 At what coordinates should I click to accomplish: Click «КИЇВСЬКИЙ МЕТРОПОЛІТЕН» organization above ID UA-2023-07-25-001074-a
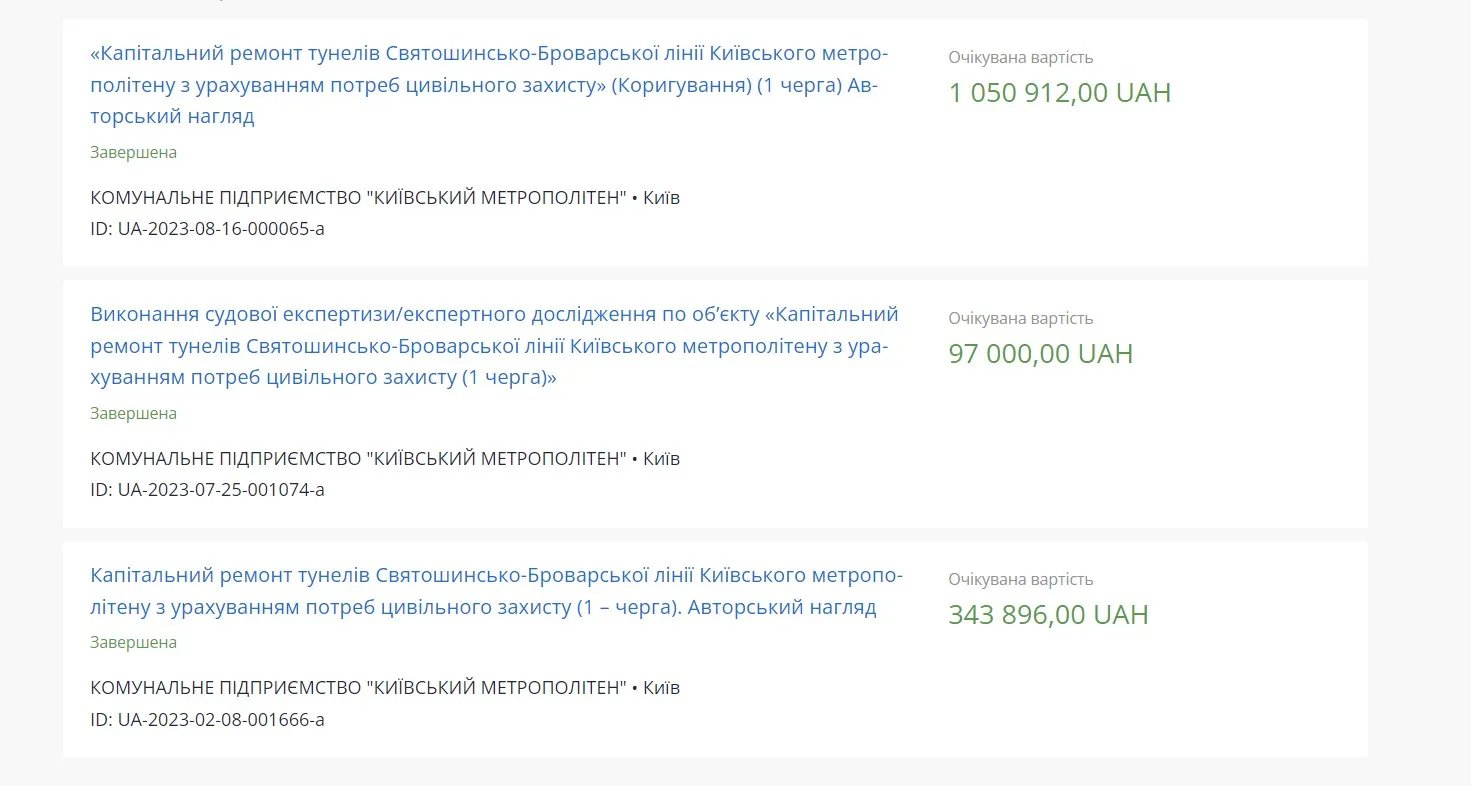[358, 459]
